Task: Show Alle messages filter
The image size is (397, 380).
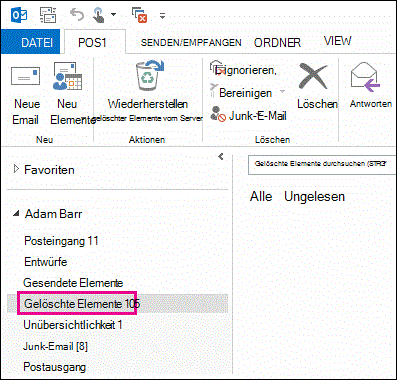Action: [261, 196]
